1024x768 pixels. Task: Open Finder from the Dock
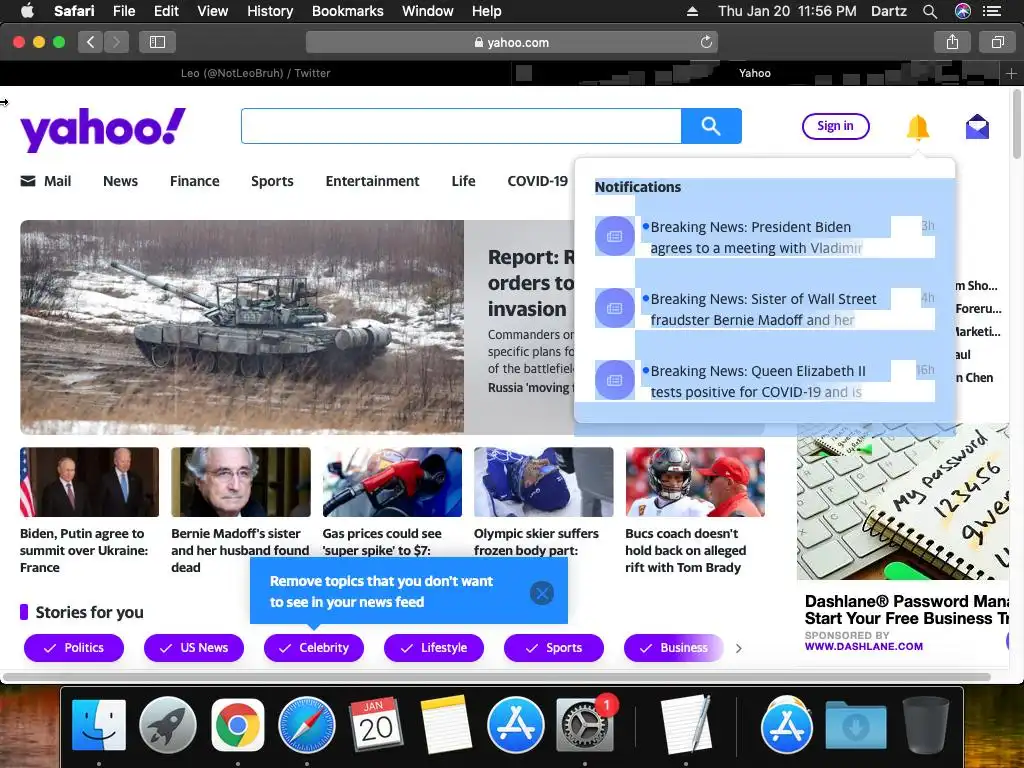[x=99, y=725]
